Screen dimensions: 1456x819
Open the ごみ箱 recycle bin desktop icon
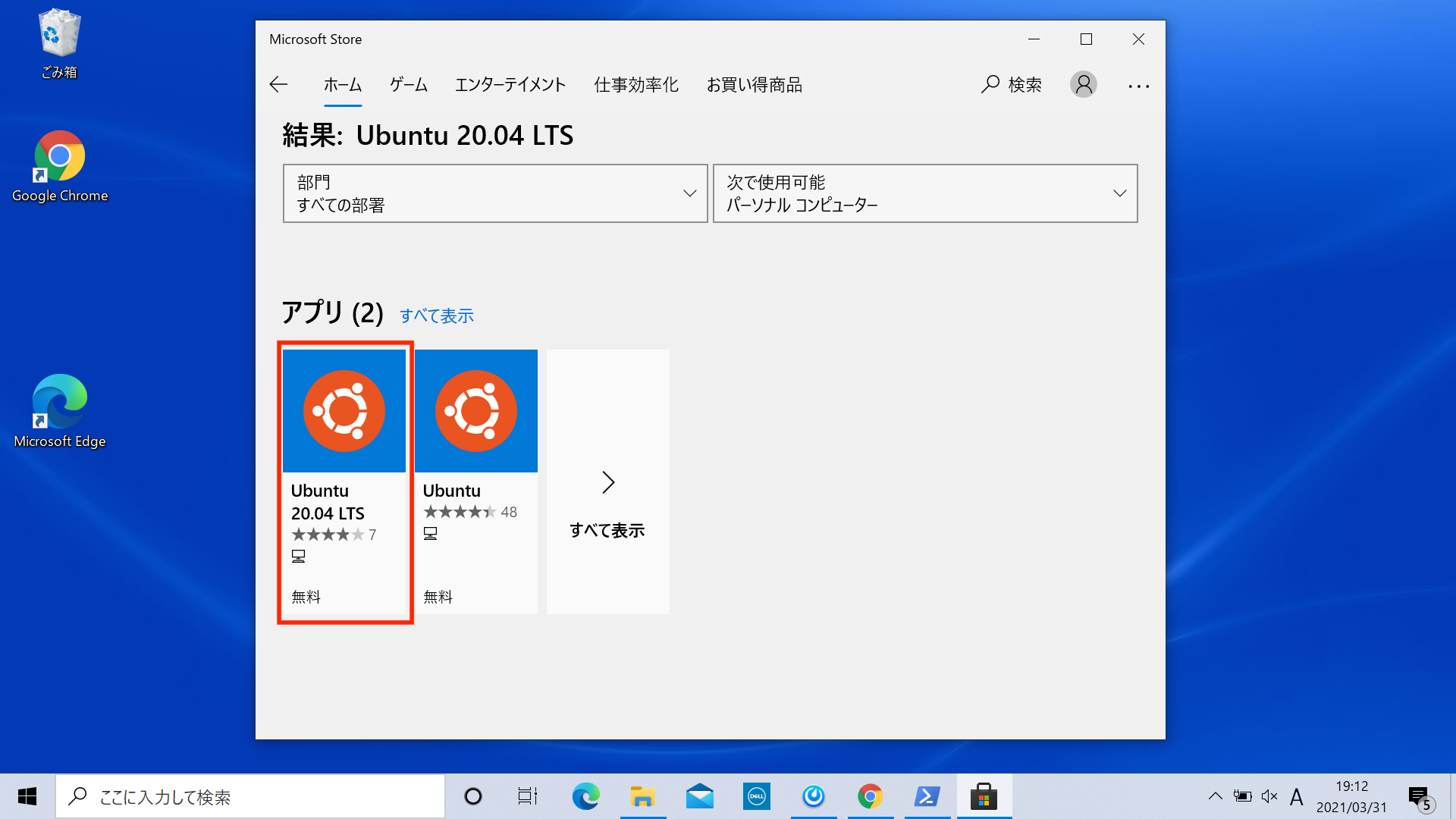point(59,44)
